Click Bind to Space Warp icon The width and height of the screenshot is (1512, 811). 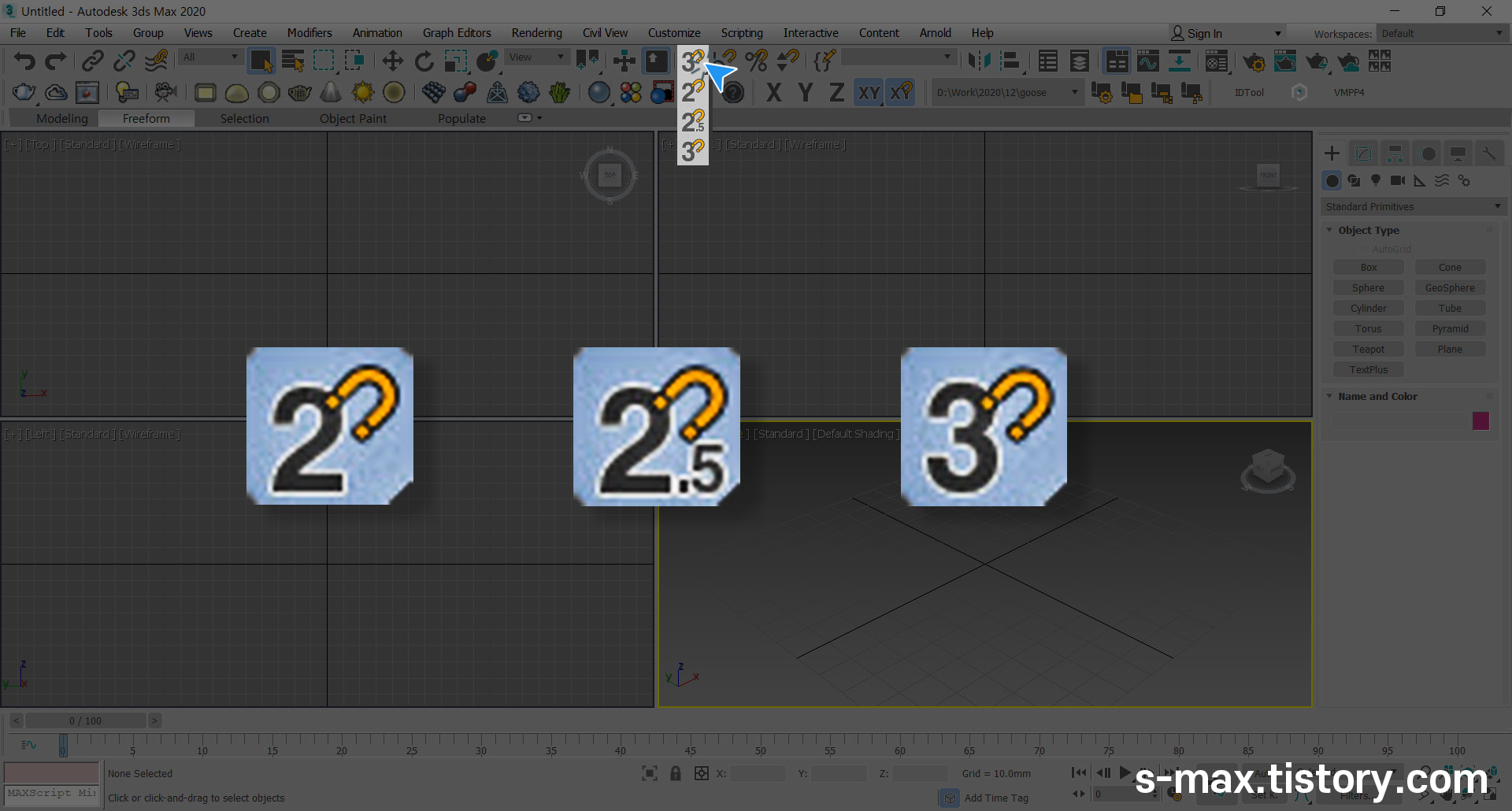tap(157, 61)
